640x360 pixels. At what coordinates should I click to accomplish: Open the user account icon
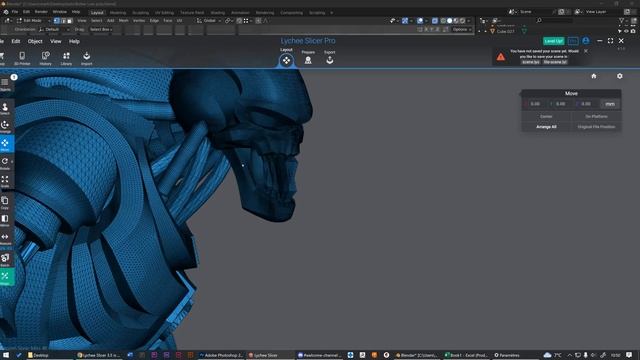pyautogui.click(x=586, y=41)
